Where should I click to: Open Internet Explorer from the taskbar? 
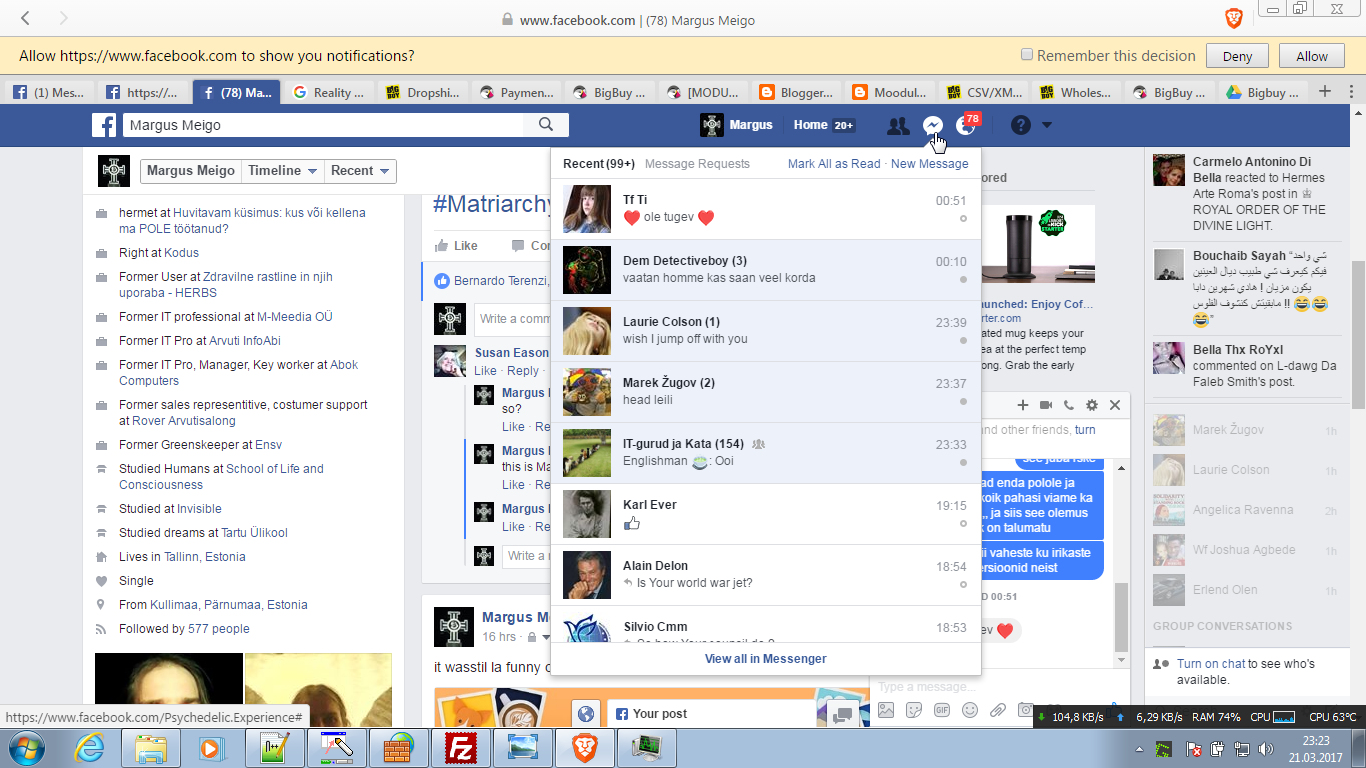click(89, 747)
